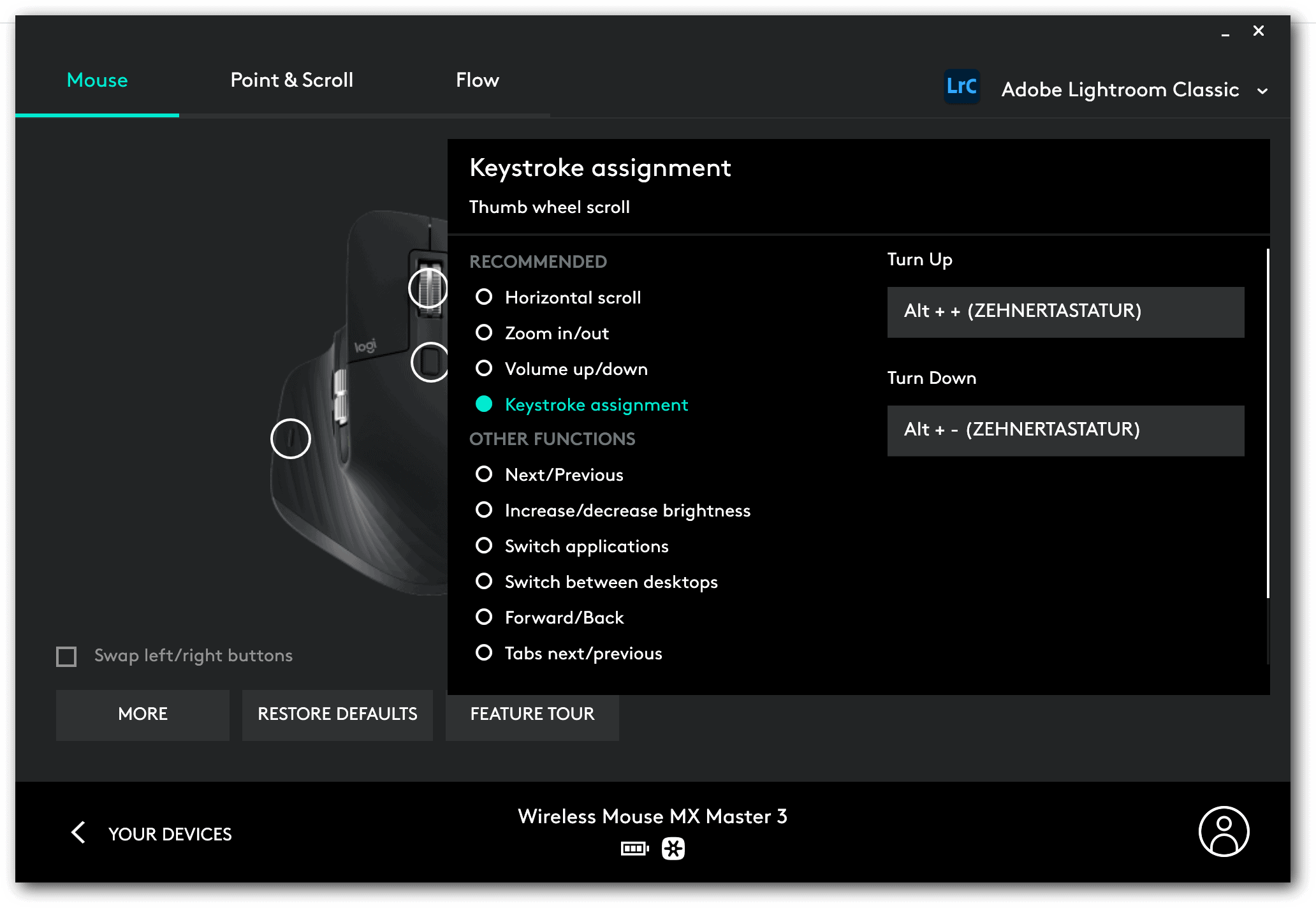Screen dimensions: 1316x908
Task: Select the Switch between desktops radio option
Action: pyautogui.click(x=484, y=582)
